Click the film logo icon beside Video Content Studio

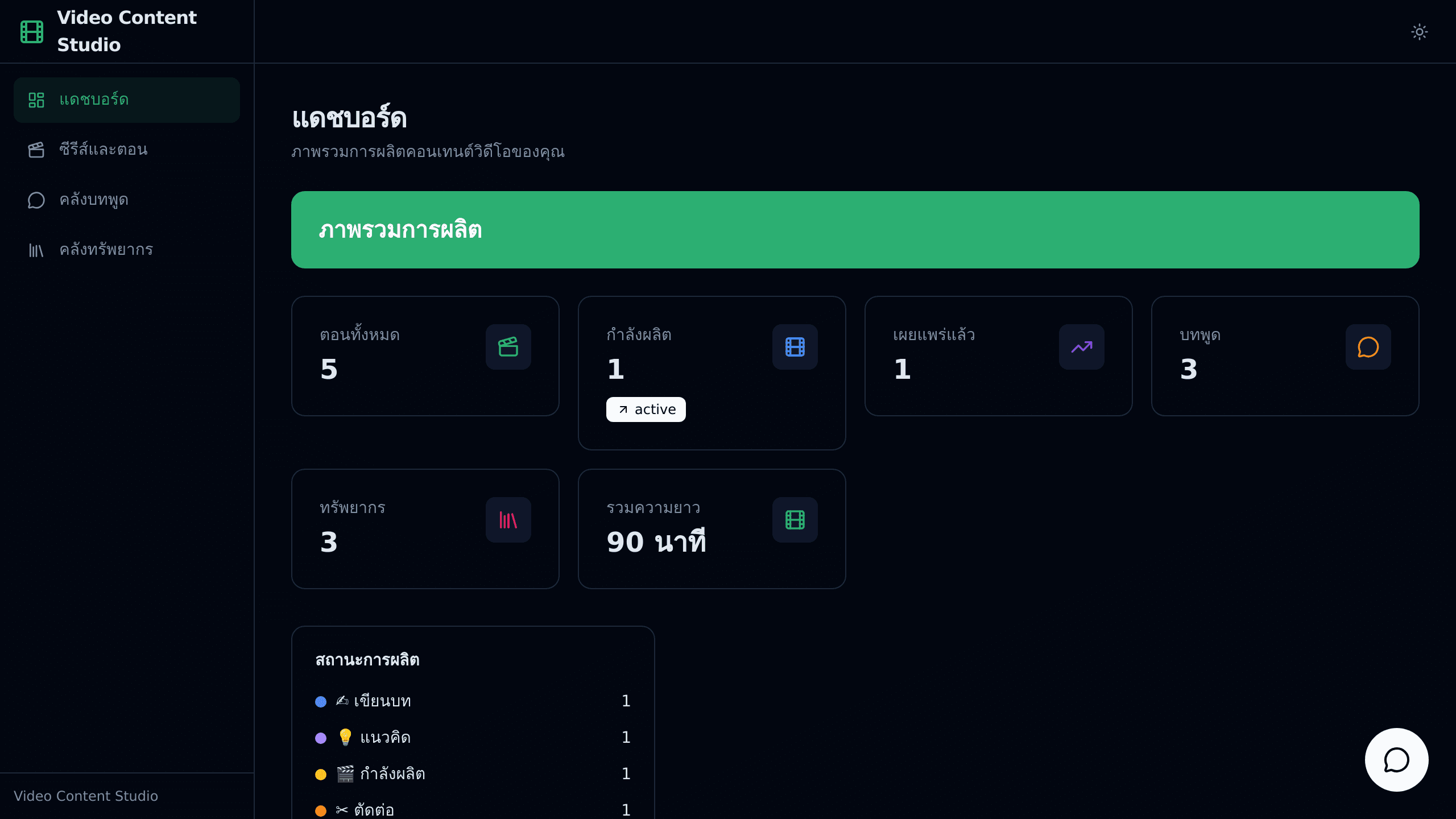point(32,31)
